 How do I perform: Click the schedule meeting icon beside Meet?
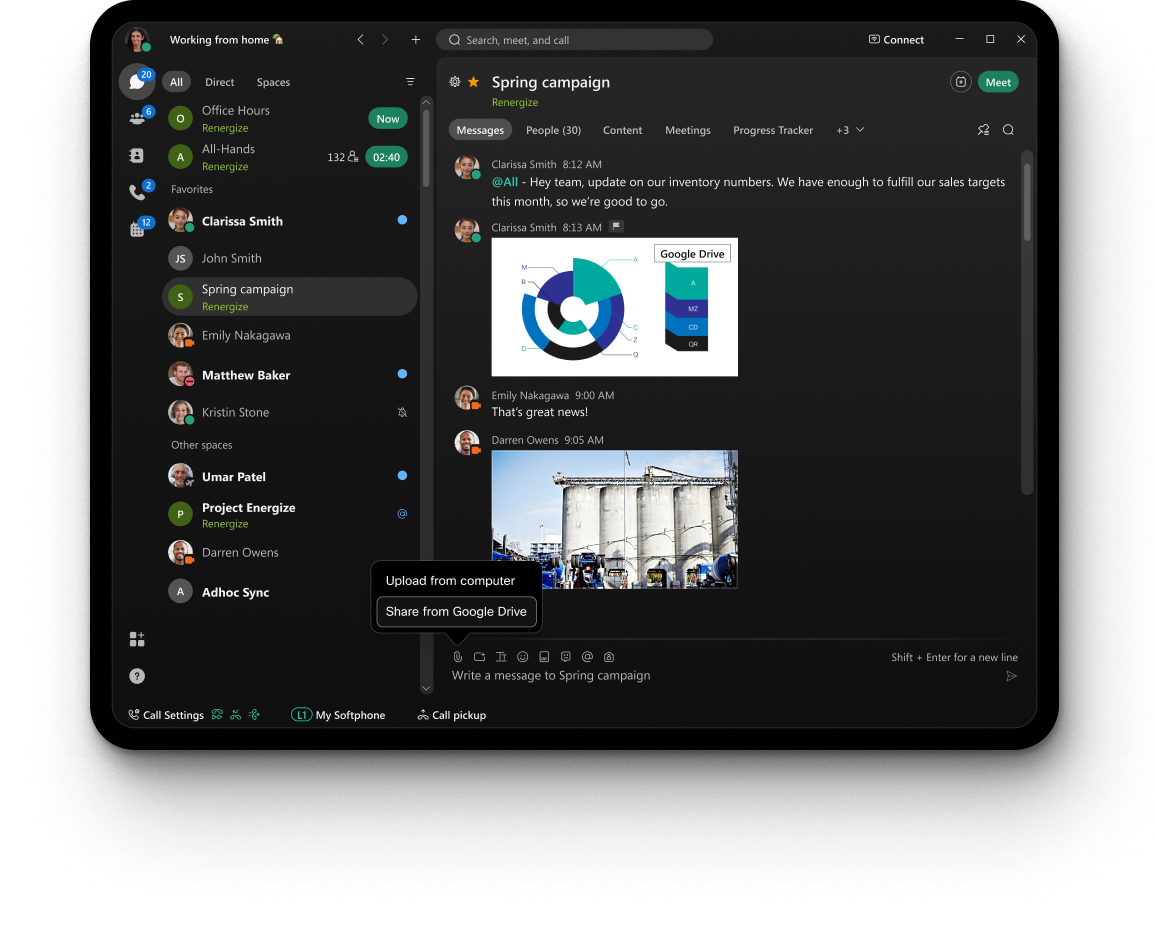tap(961, 82)
